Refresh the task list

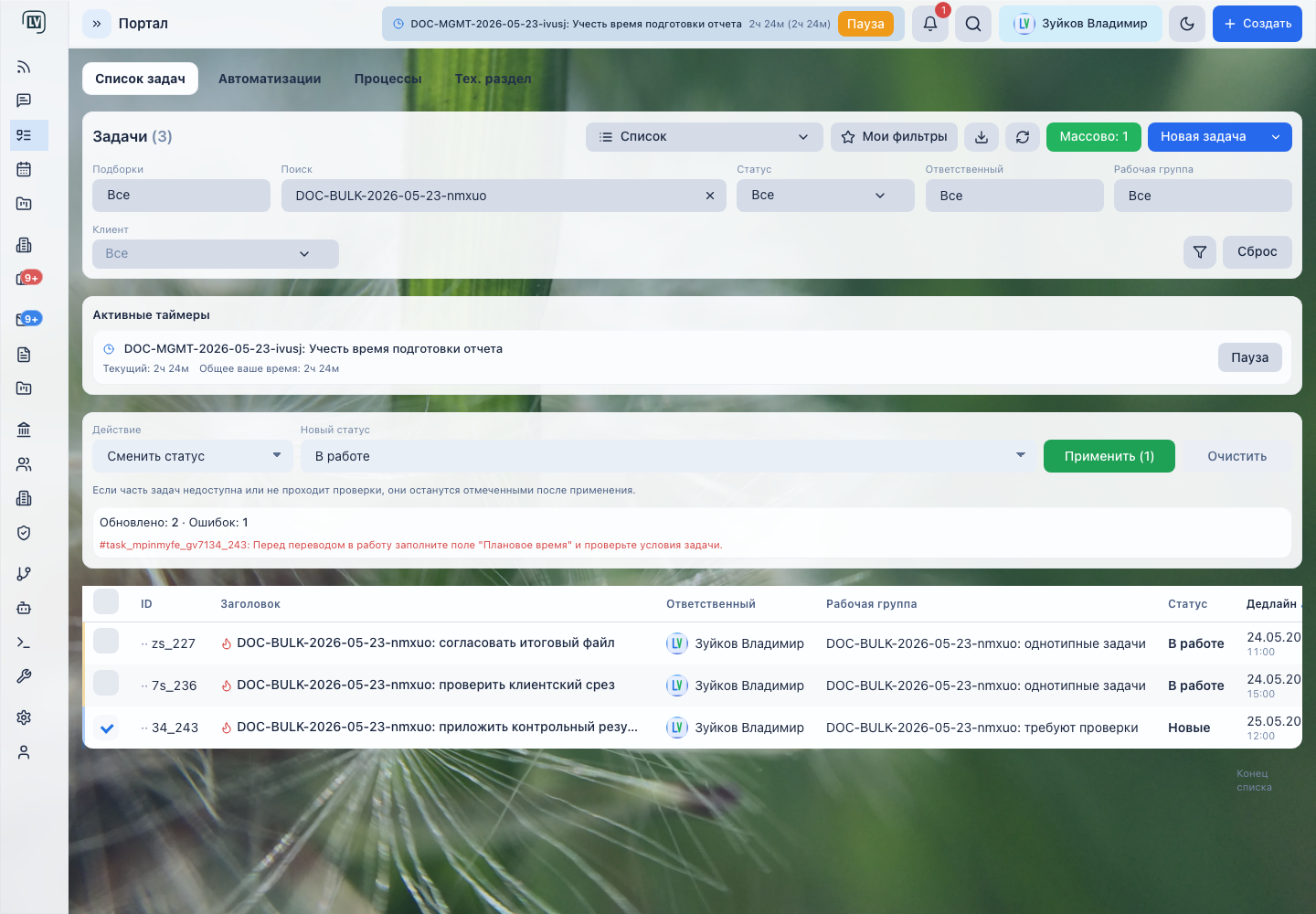point(1023,137)
